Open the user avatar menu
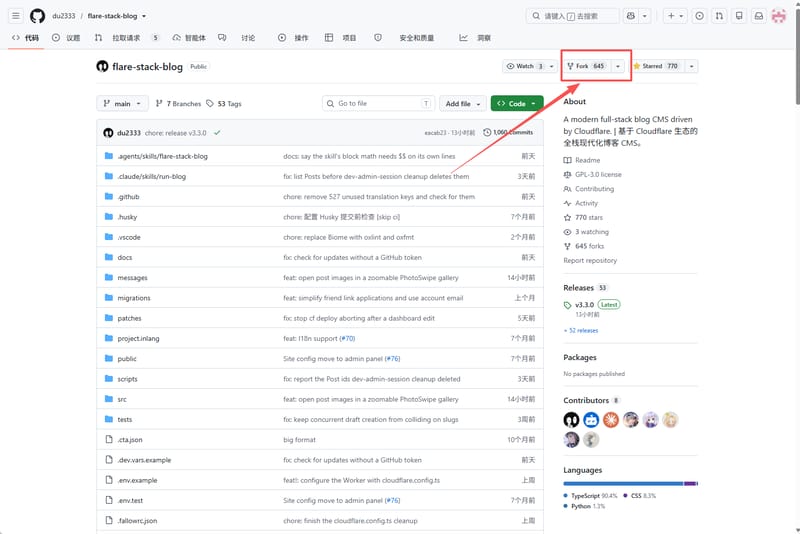 [779, 16]
